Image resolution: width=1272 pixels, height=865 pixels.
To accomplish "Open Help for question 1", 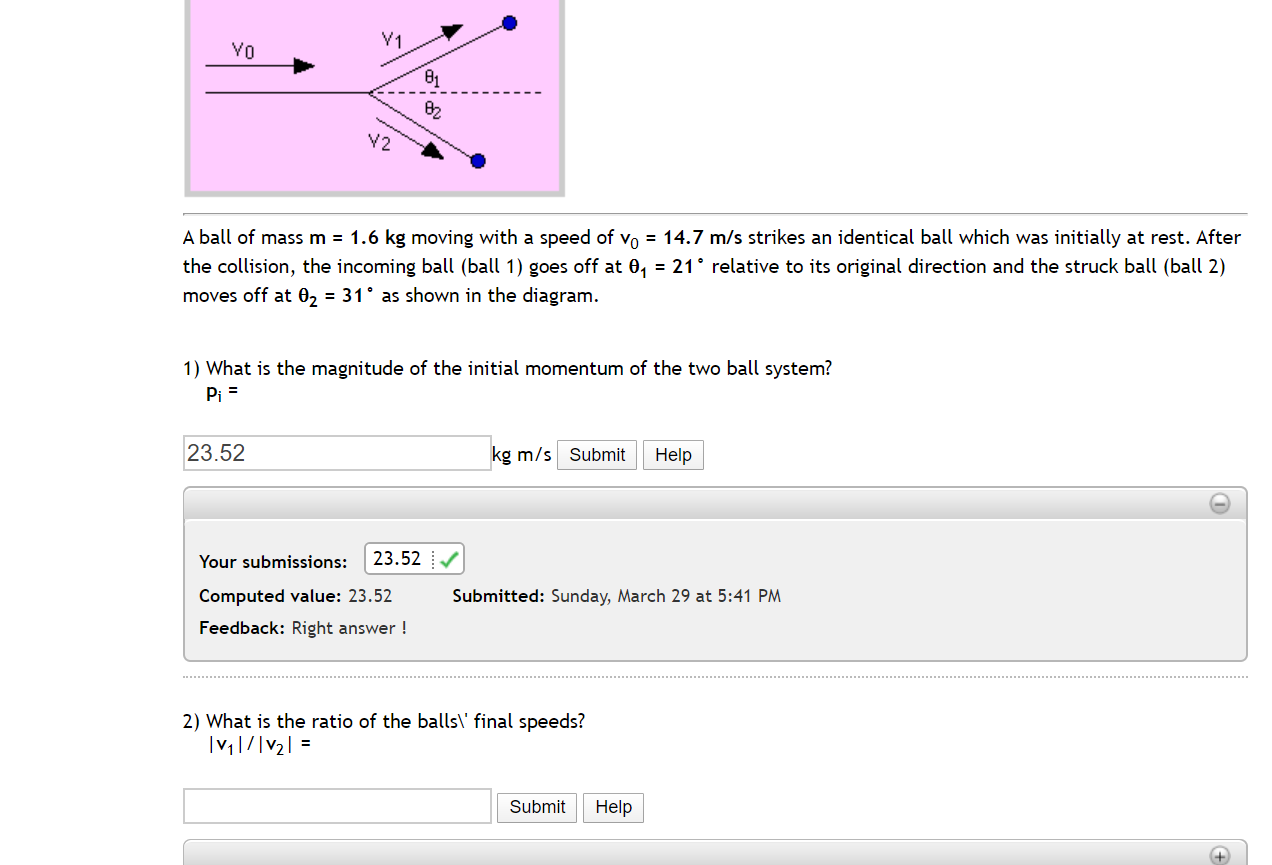I will coord(672,455).
